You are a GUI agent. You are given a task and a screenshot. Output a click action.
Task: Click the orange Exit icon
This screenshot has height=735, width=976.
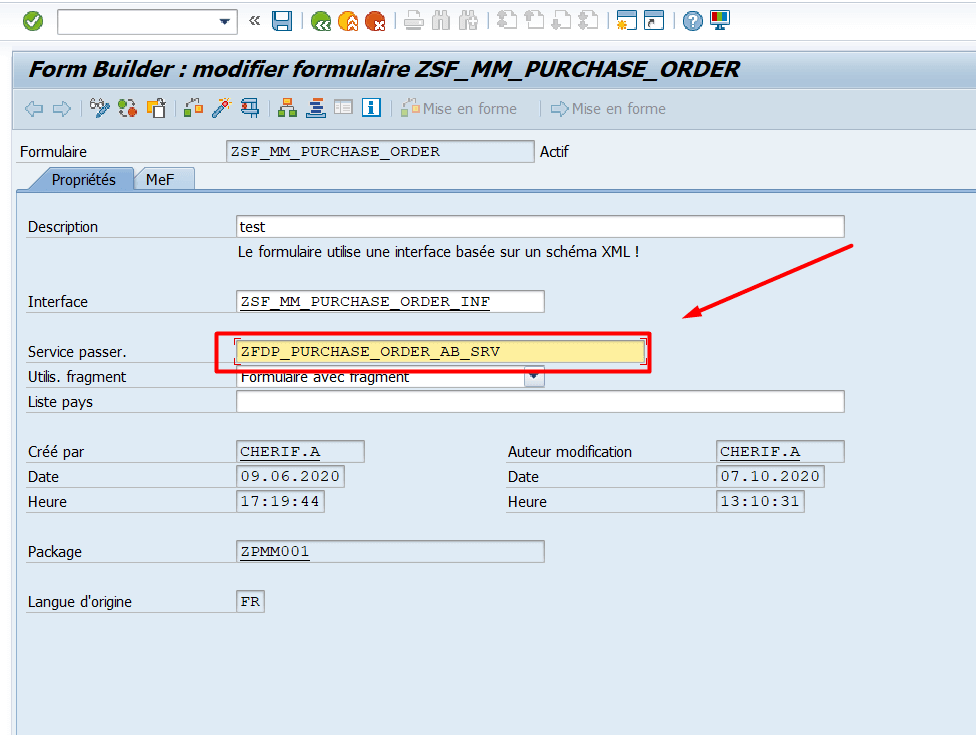[x=348, y=22]
